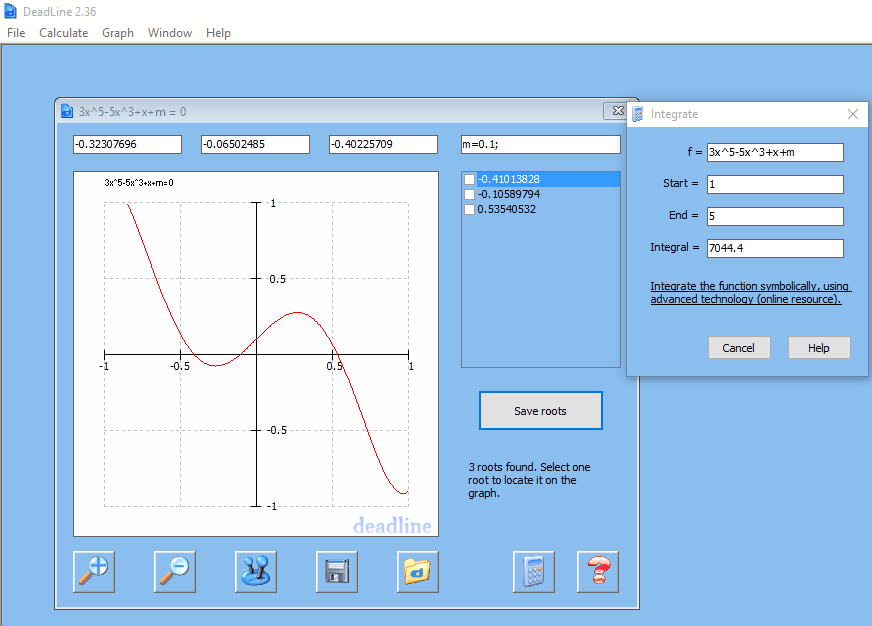The image size is (872, 626).
Task: Open the File menu
Action: click(16, 33)
